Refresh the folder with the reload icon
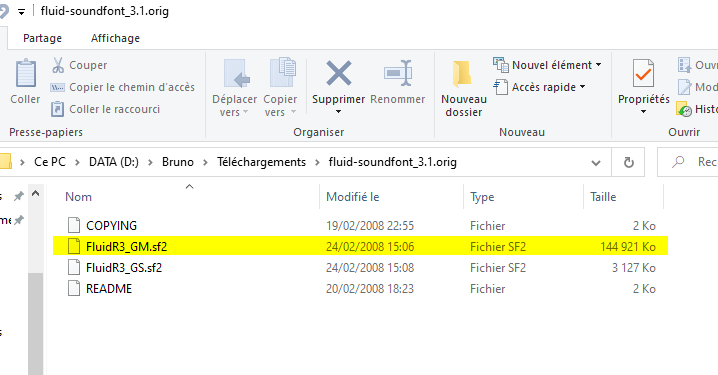 point(629,162)
